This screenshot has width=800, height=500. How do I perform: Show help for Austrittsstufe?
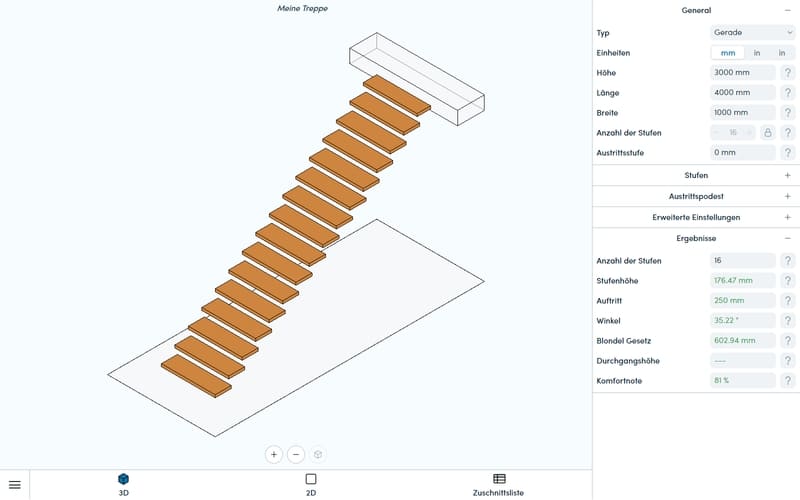[x=788, y=152]
